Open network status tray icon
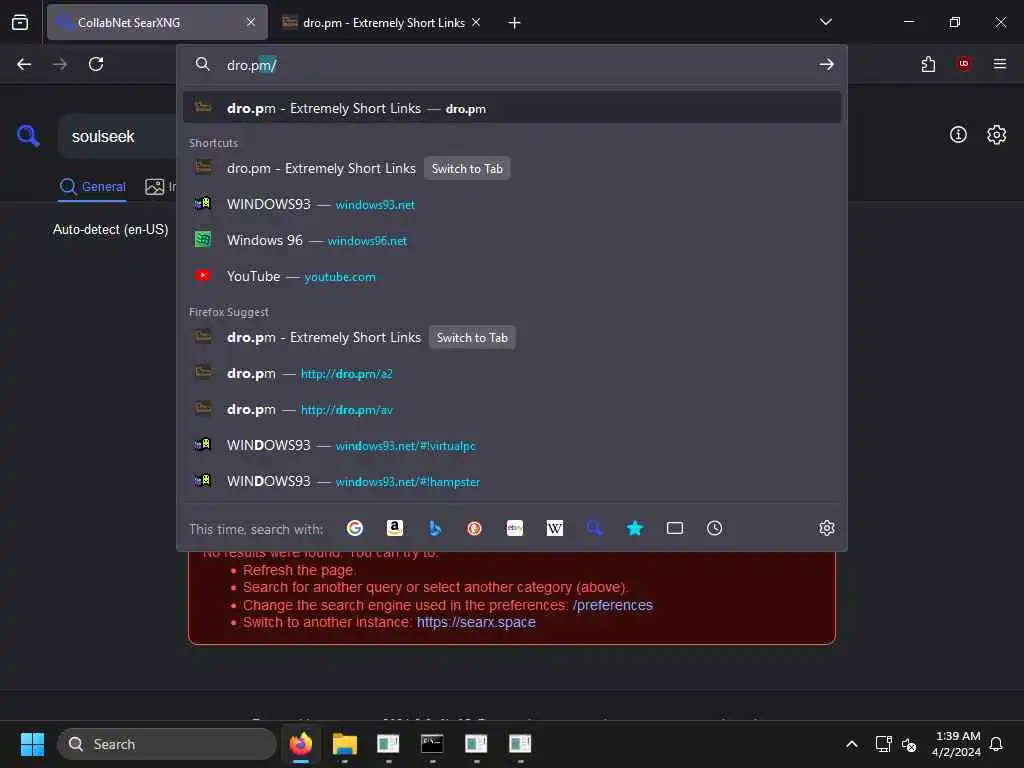Image resolution: width=1024 pixels, height=768 pixels. coord(883,744)
